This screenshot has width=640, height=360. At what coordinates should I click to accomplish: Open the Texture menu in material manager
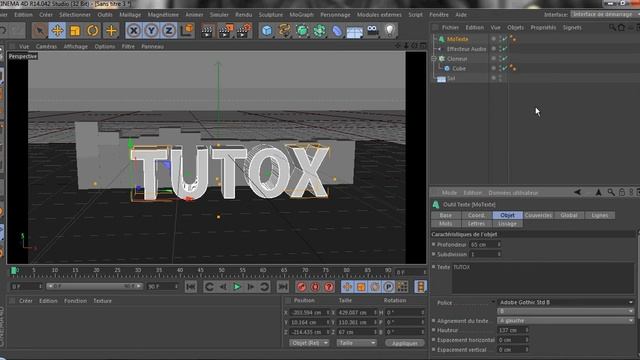click(x=102, y=301)
